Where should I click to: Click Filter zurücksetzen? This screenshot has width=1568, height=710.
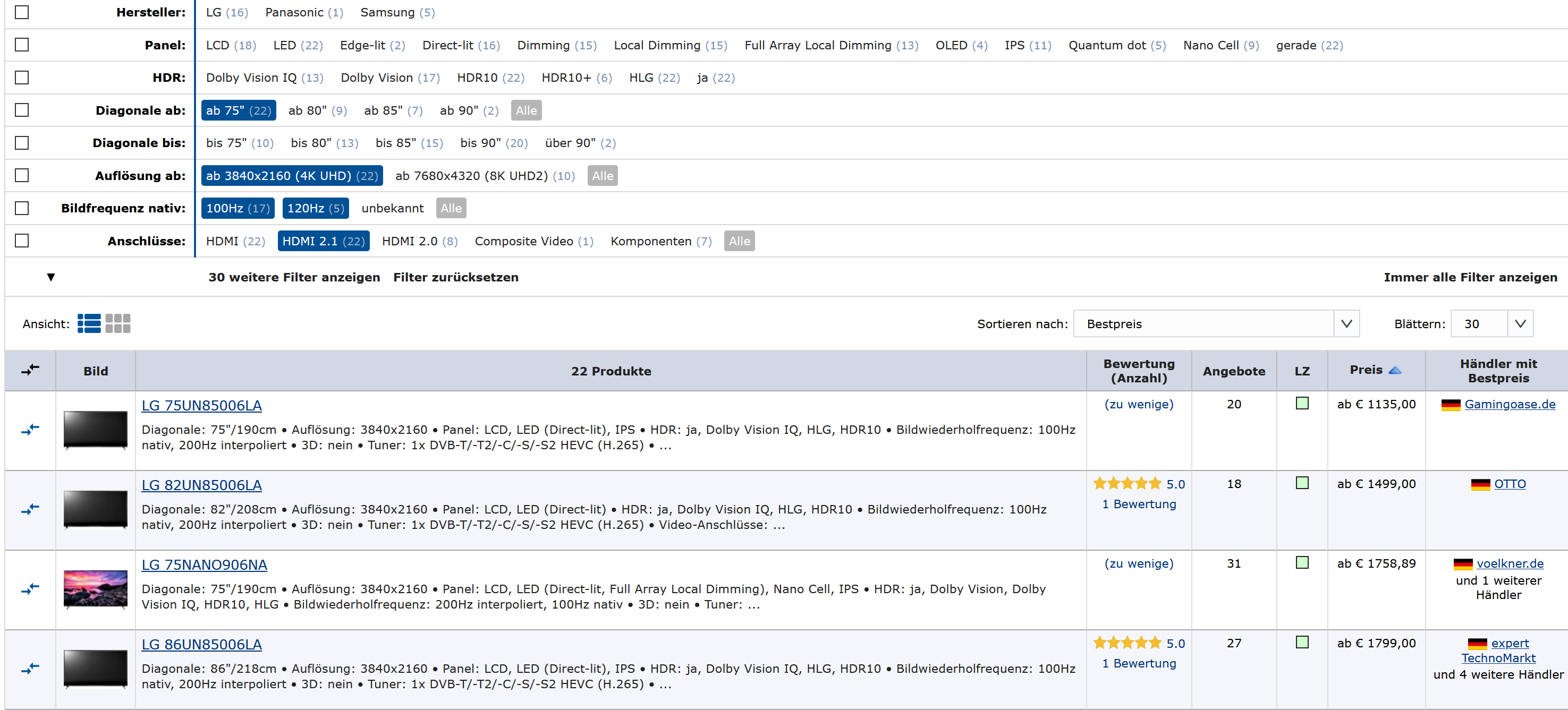[x=455, y=277]
